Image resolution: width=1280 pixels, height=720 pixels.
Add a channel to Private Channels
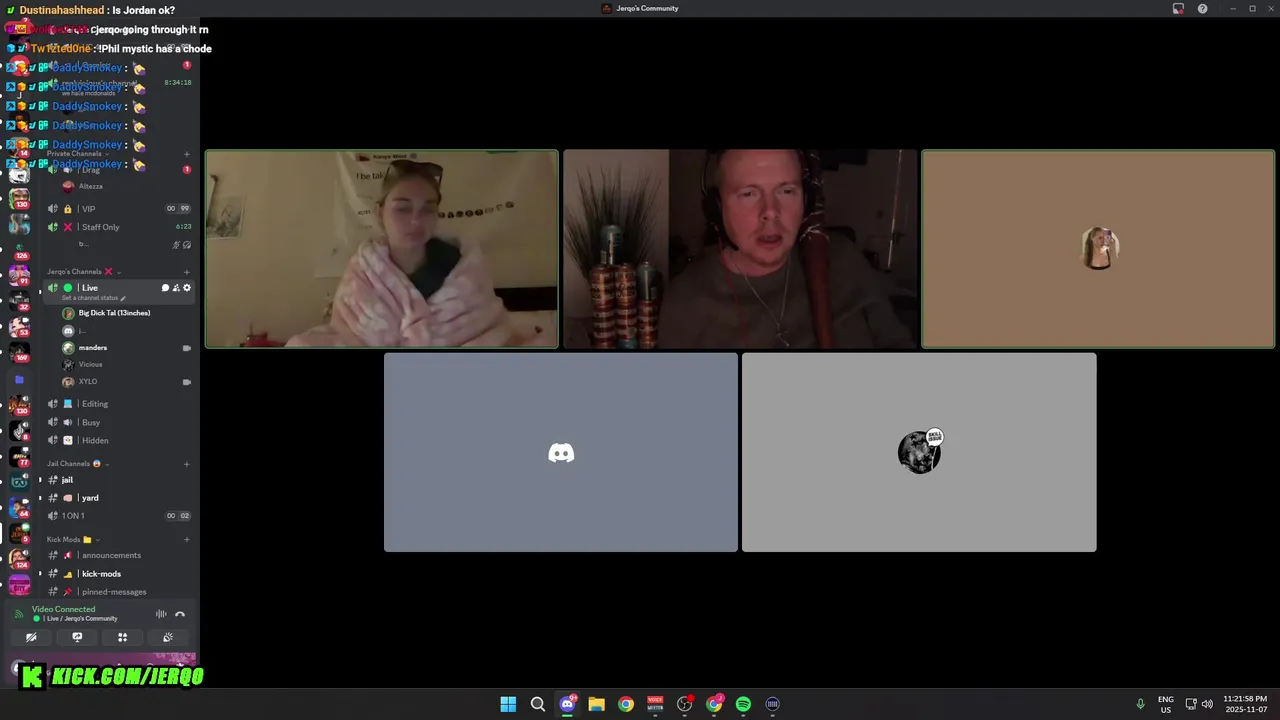coord(187,154)
